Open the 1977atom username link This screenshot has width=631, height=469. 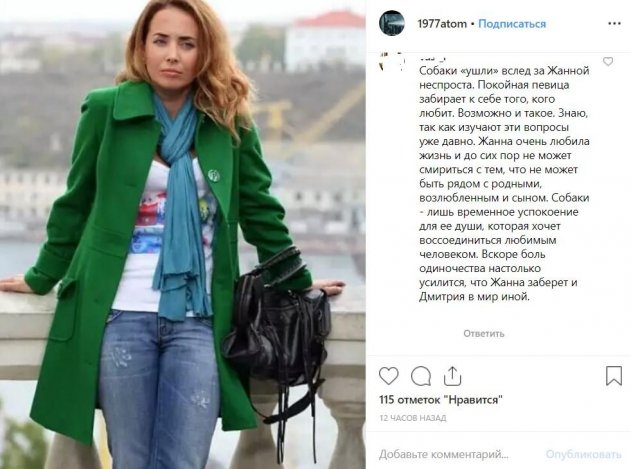coord(442,24)
